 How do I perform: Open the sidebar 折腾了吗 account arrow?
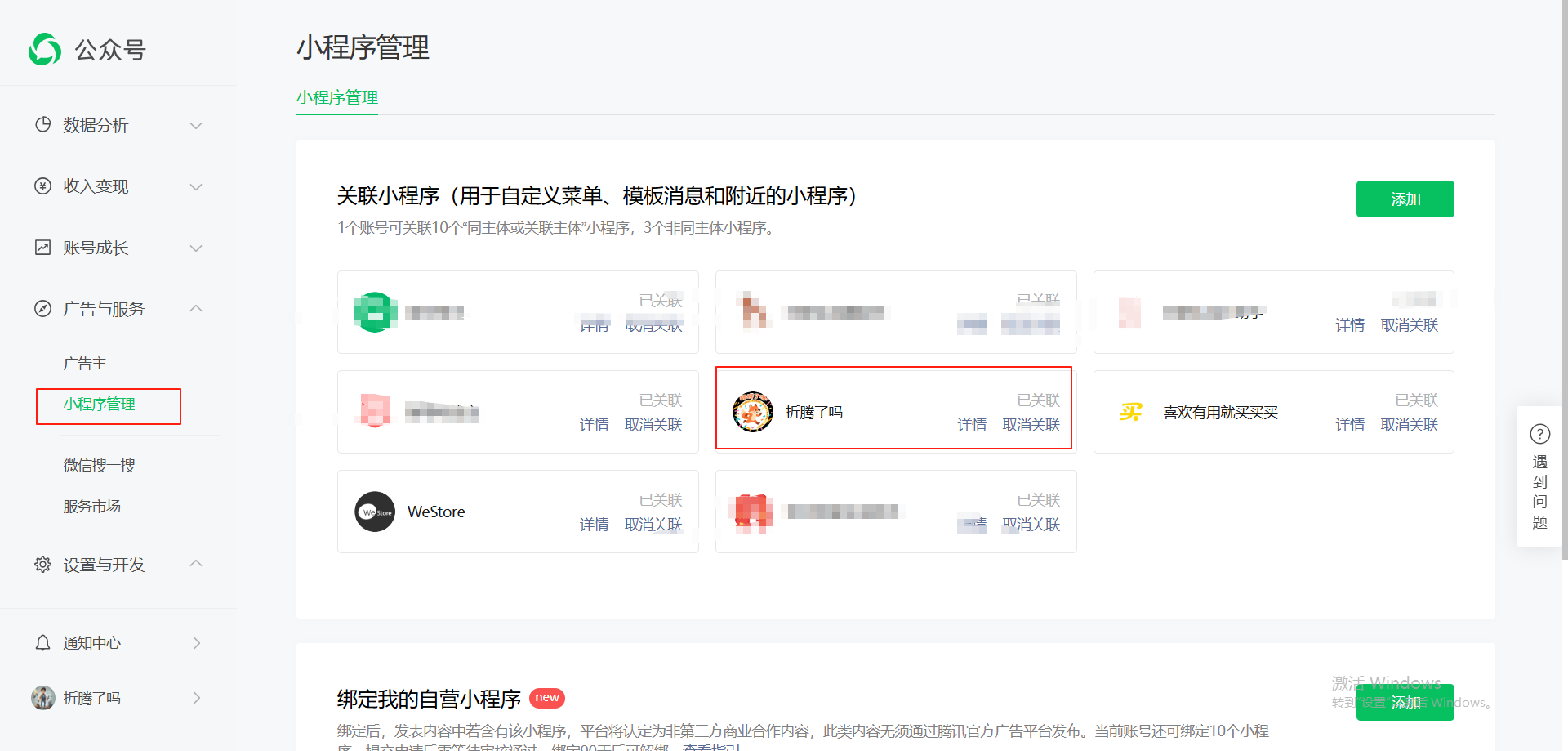point(196,697)
